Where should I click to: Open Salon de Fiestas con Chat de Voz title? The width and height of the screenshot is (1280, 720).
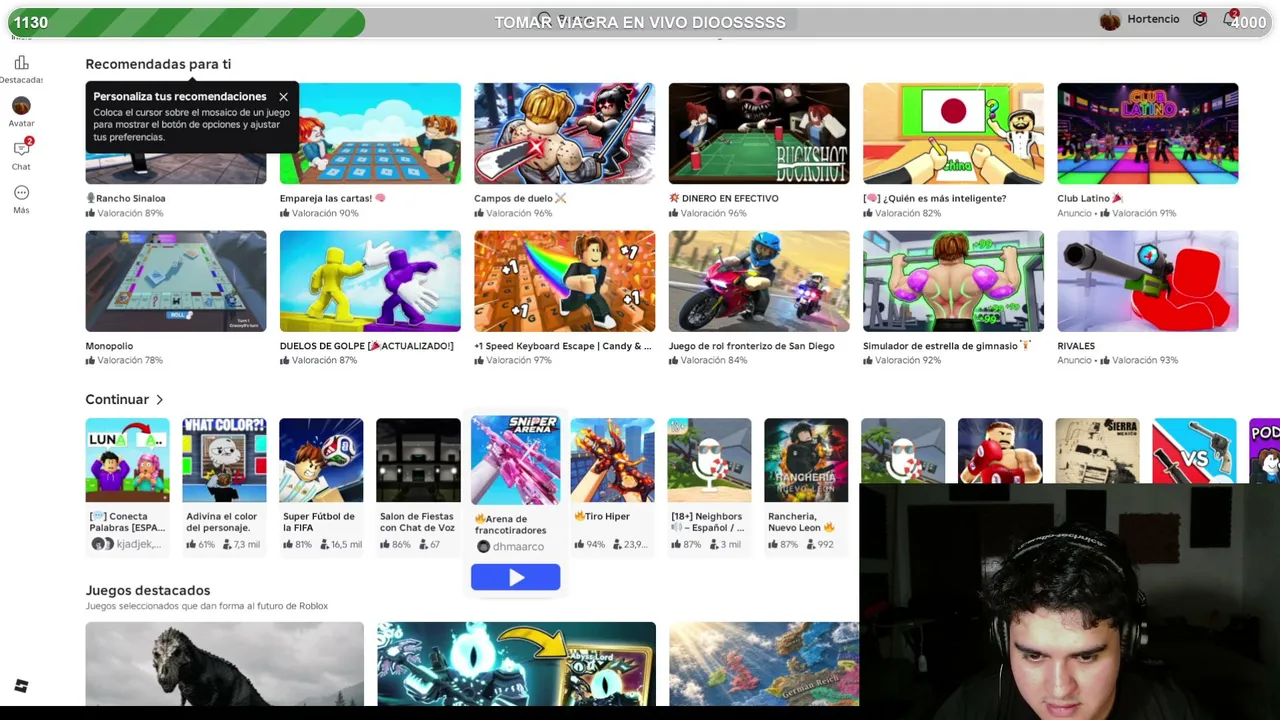pyautogui.click(x=418, y=521)
